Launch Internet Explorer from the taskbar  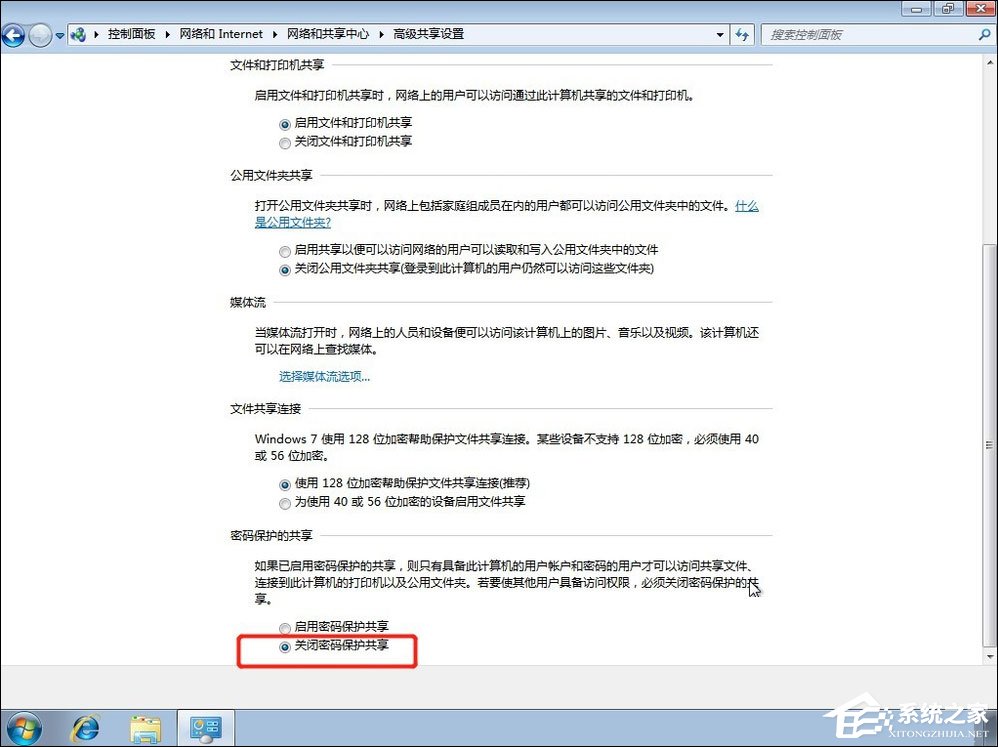click(x=85, y=727)
